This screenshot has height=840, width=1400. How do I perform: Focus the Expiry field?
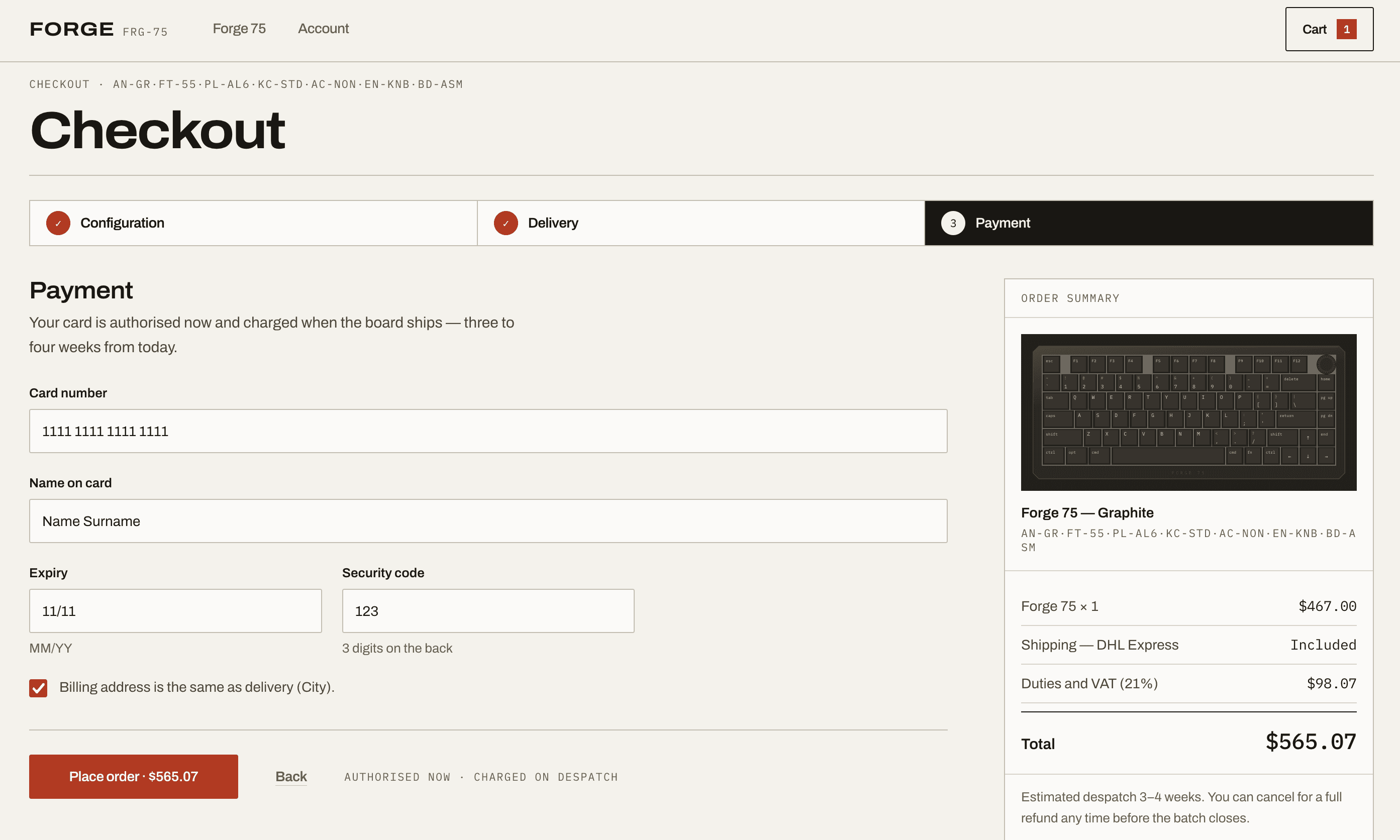(175, 611)
